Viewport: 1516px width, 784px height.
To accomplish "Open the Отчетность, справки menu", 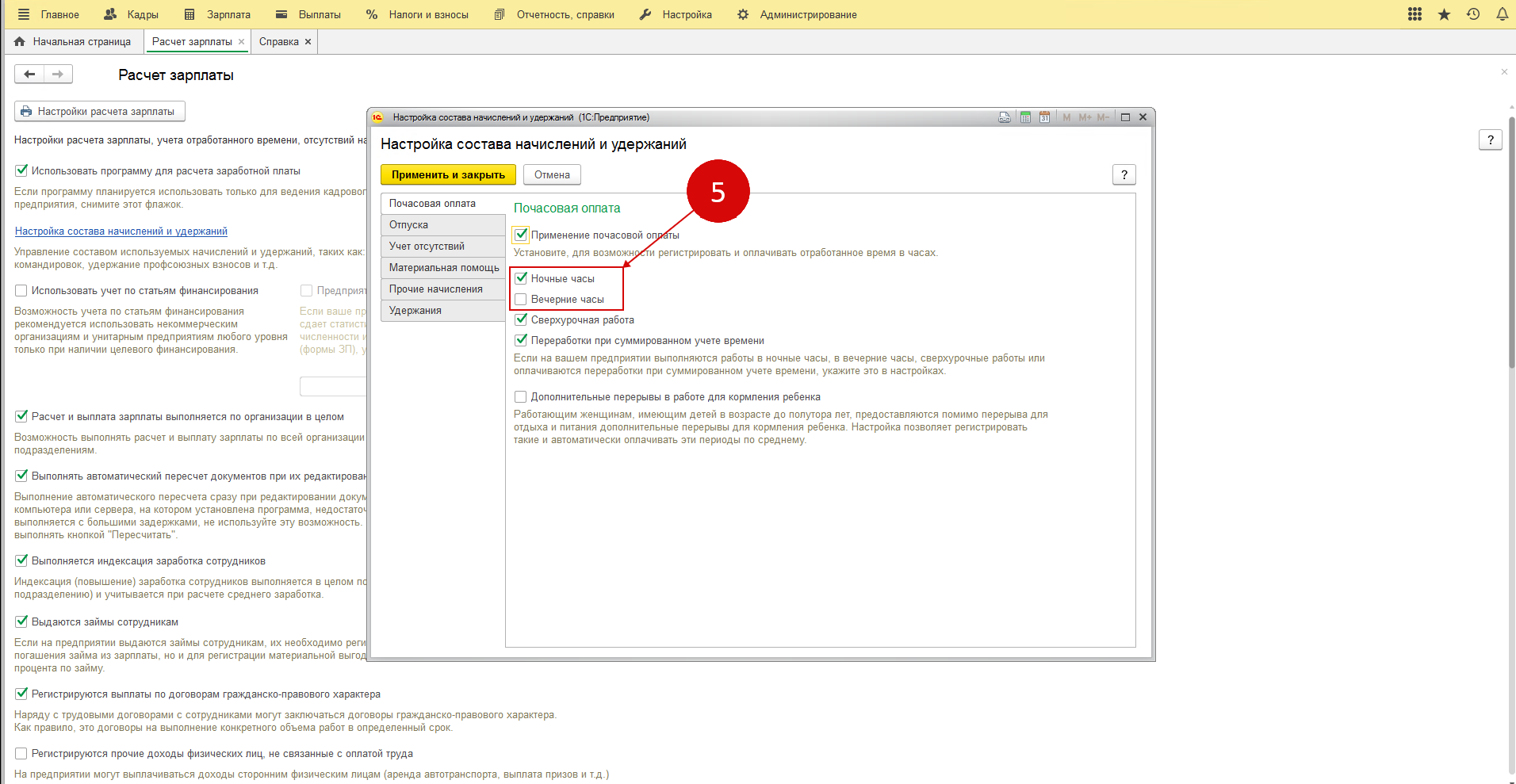I will coord(554,14).
